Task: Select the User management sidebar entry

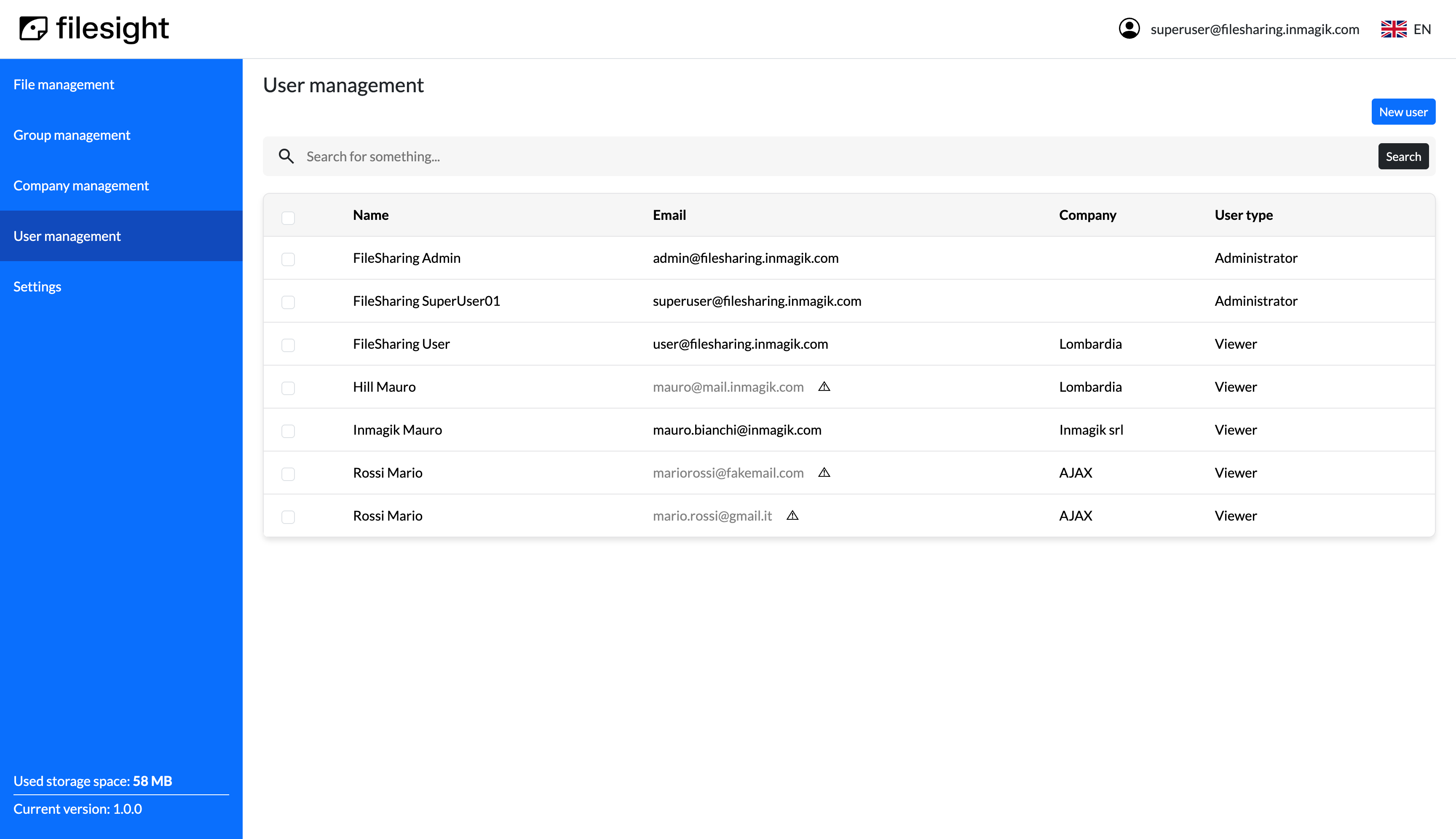Action: point(67,236)
